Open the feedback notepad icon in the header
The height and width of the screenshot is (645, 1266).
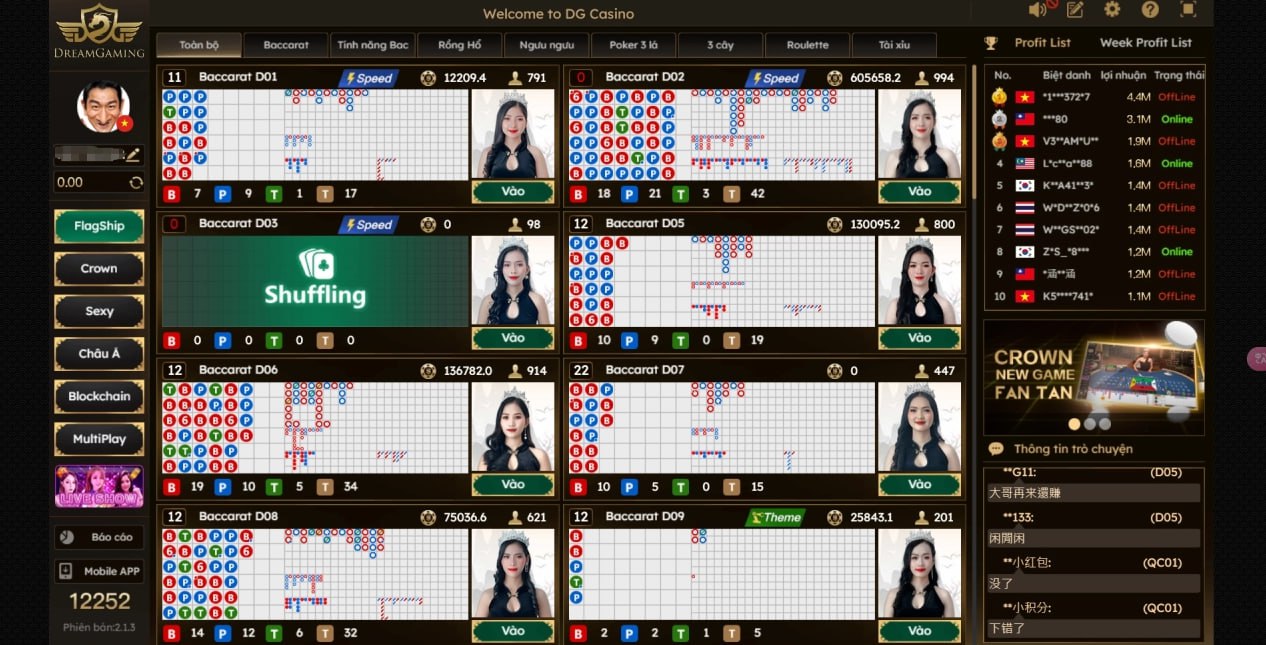pyautogui.click(x=1075, y=10)
